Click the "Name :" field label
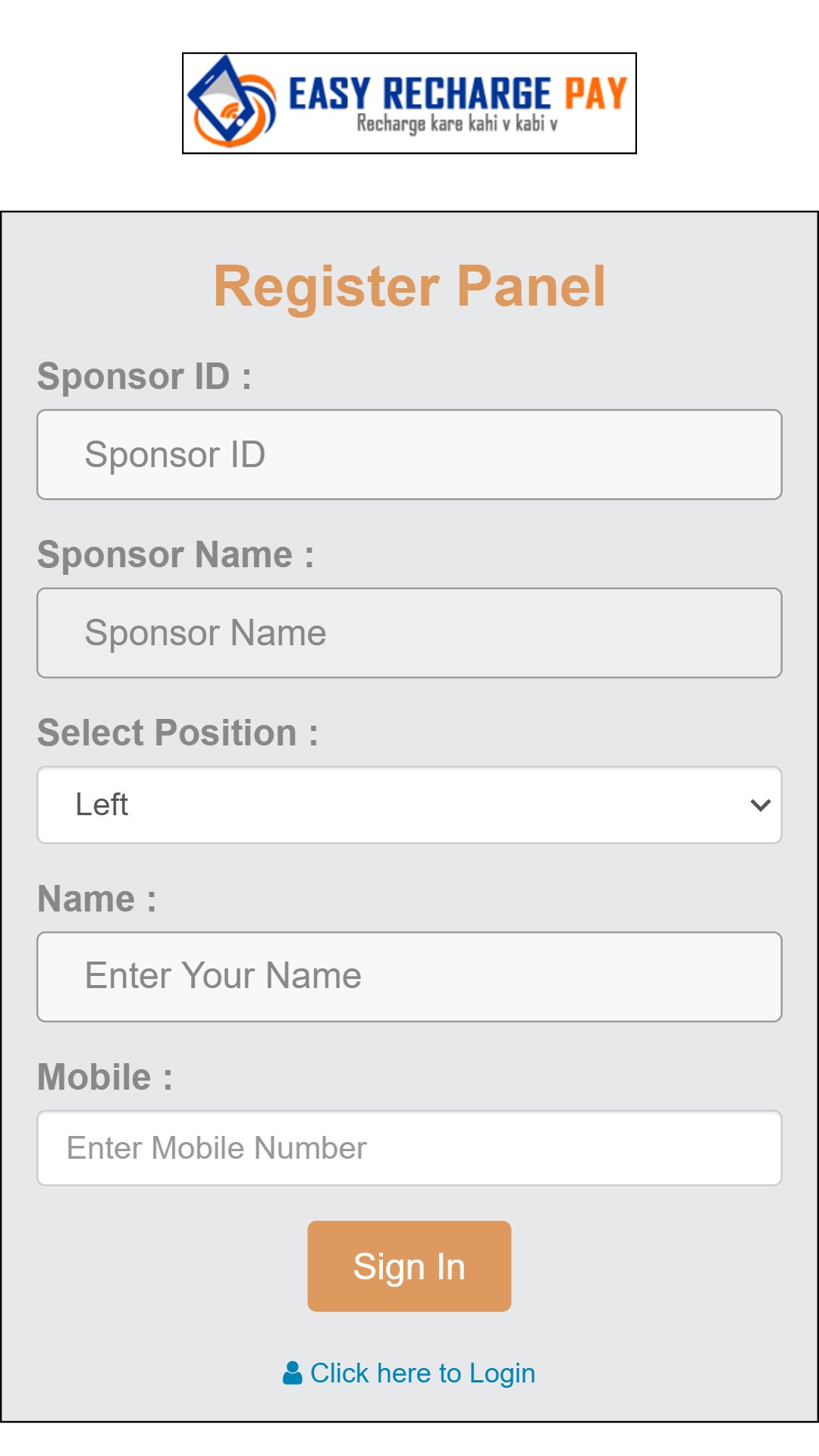 (x=97, y=899)
